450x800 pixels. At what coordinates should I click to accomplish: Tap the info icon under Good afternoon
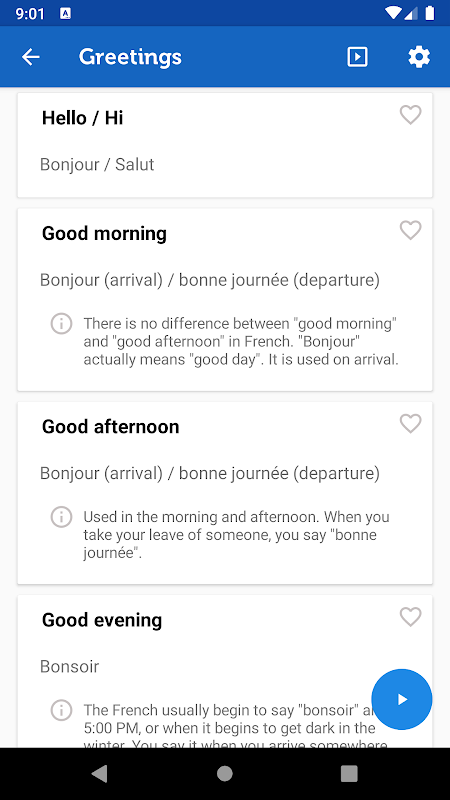61,517
